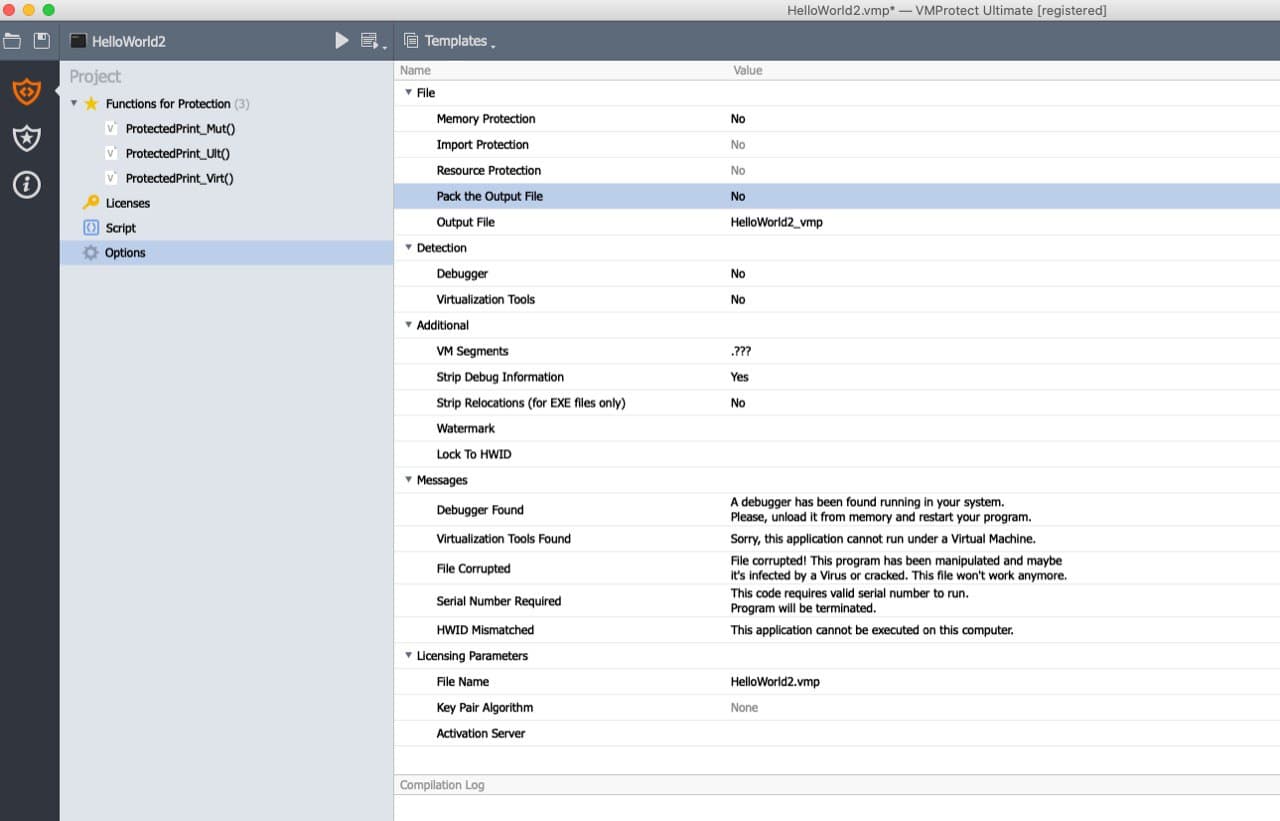Click the HelloWorld2 terminal file icon

coord(78,41)
